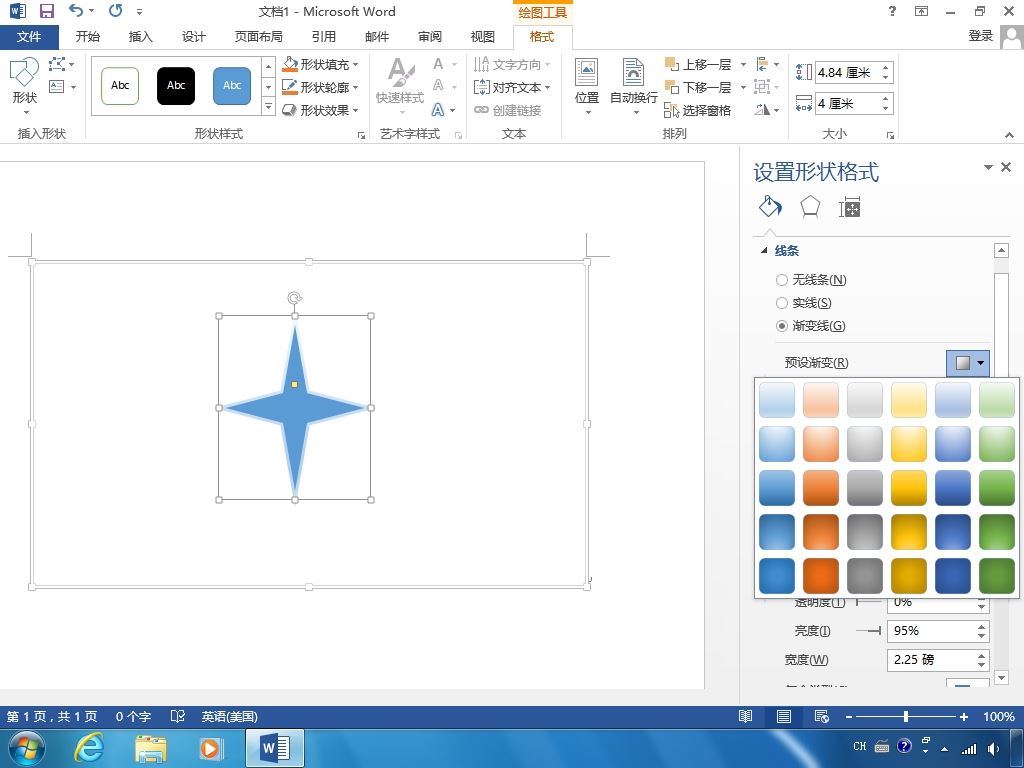Image resolution: width=1024 pixels, height=768 pixels.
Task: Open Word Help question mark
Action: pyautogui.click(x=892, y=10)
